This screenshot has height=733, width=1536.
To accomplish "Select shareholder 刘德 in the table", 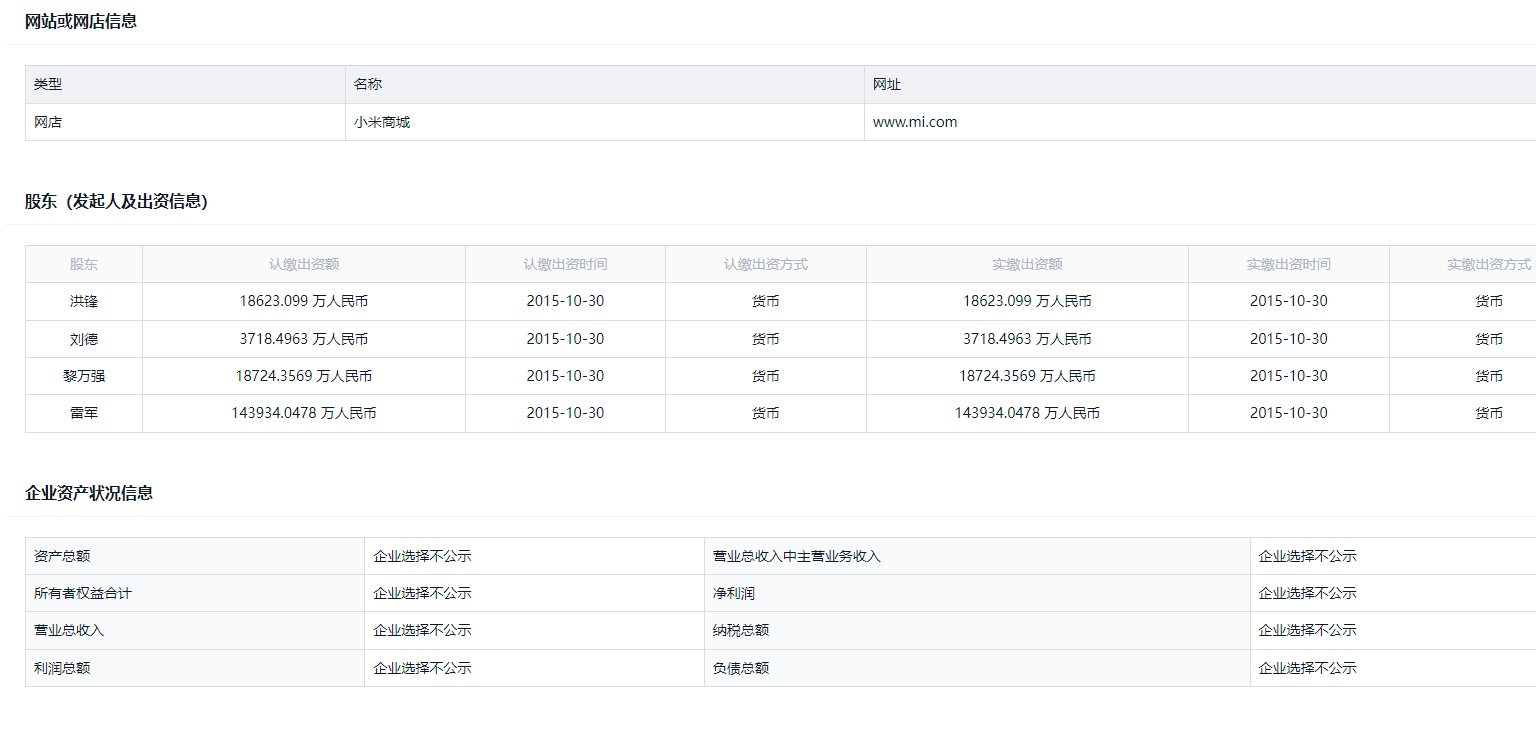I will click(84, 339).
